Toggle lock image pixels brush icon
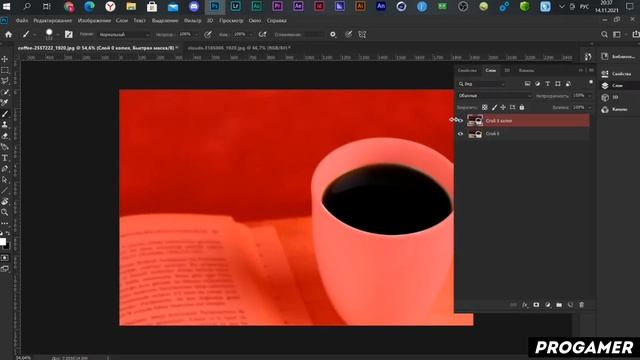Viewport: 640px width, 360px height. (494, 107)
